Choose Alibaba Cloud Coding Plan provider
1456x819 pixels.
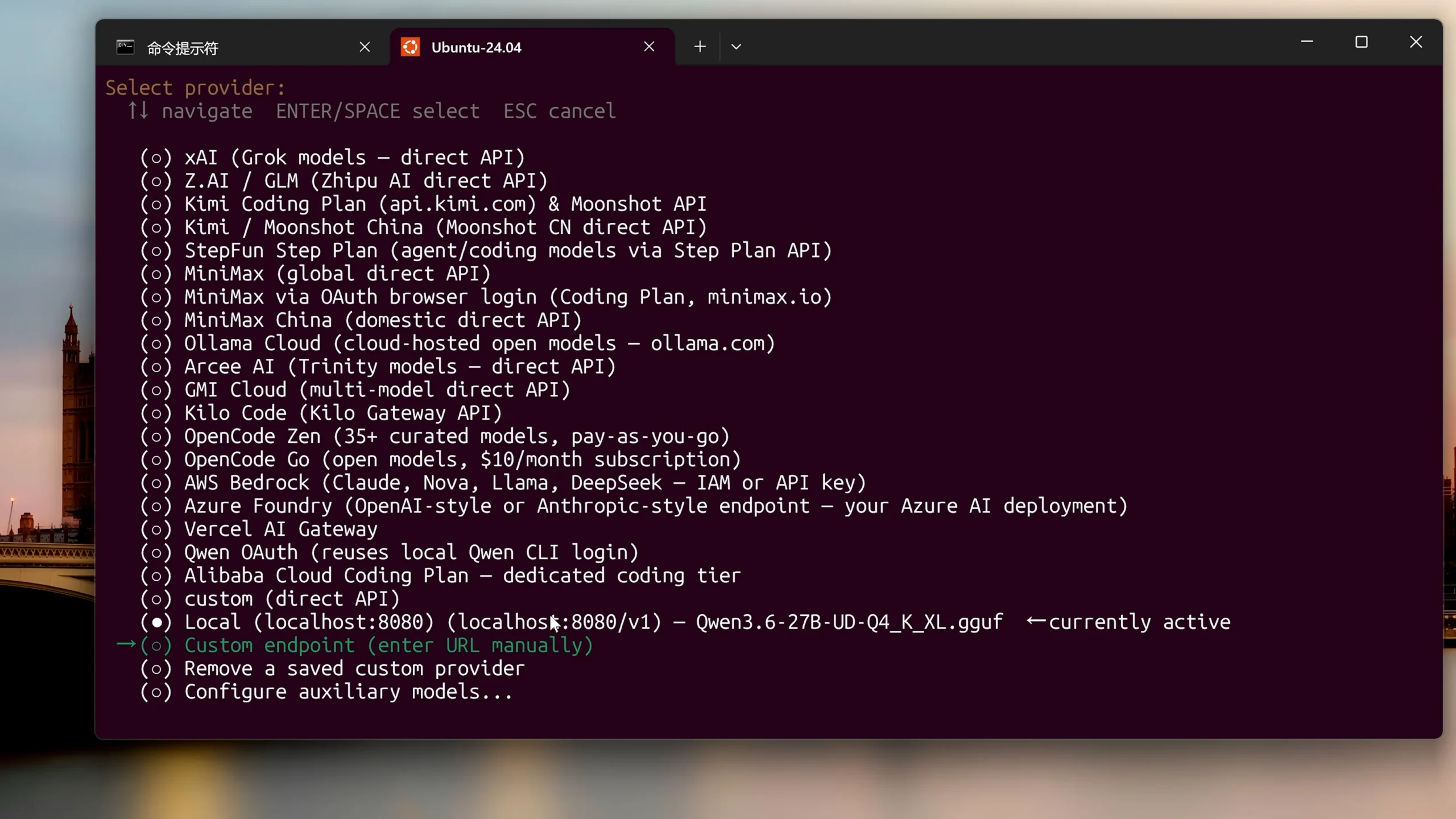(440, 576)
